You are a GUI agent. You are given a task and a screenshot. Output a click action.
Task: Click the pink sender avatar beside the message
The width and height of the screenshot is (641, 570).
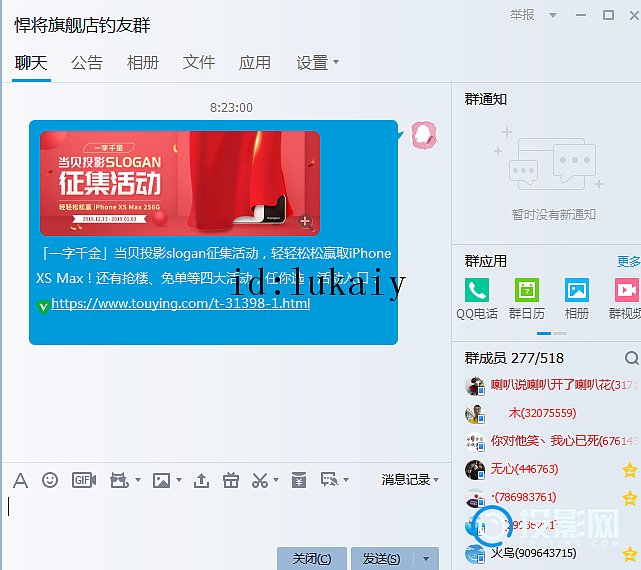coord(424,135)
